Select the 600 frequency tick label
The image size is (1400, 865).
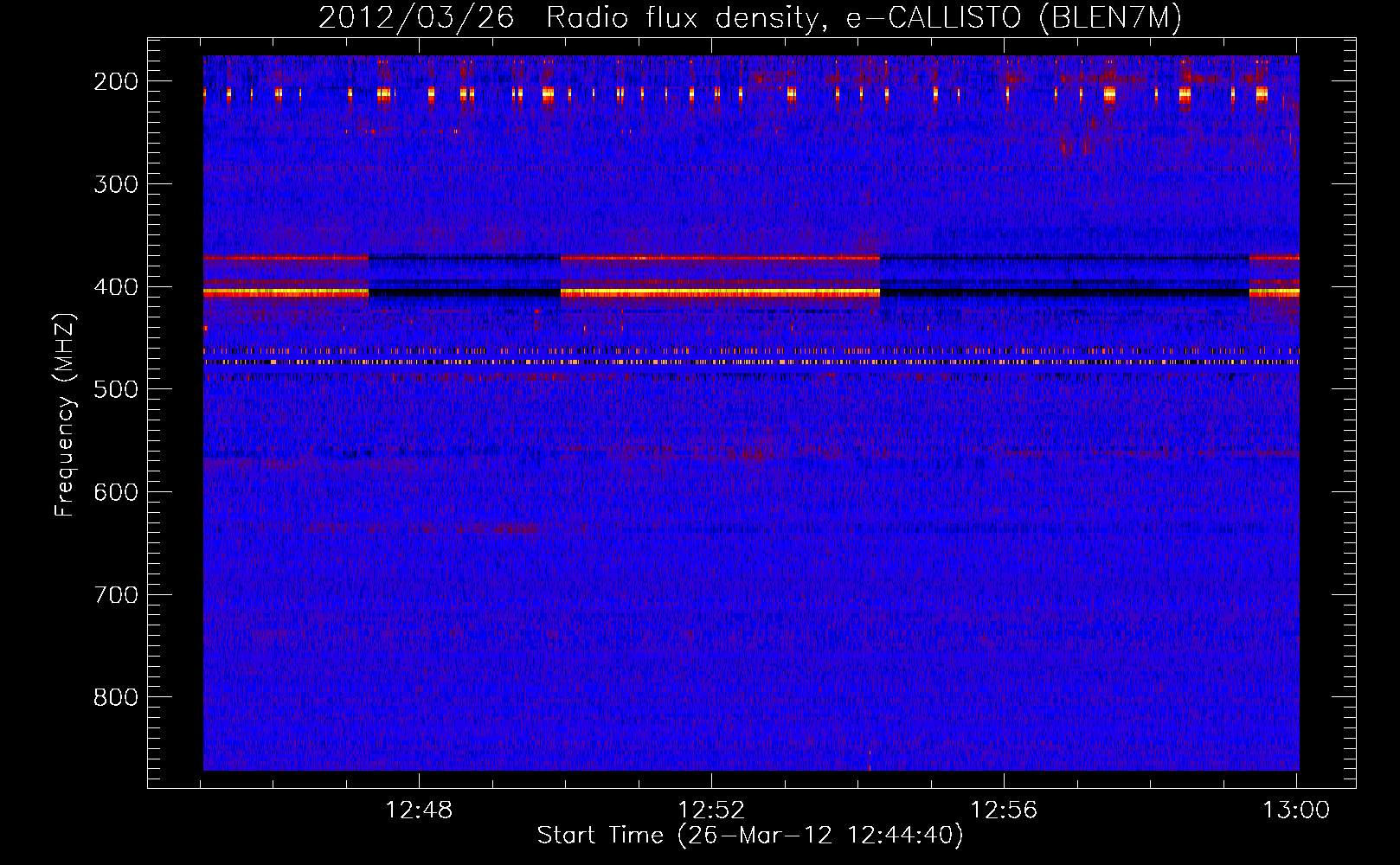115,492
